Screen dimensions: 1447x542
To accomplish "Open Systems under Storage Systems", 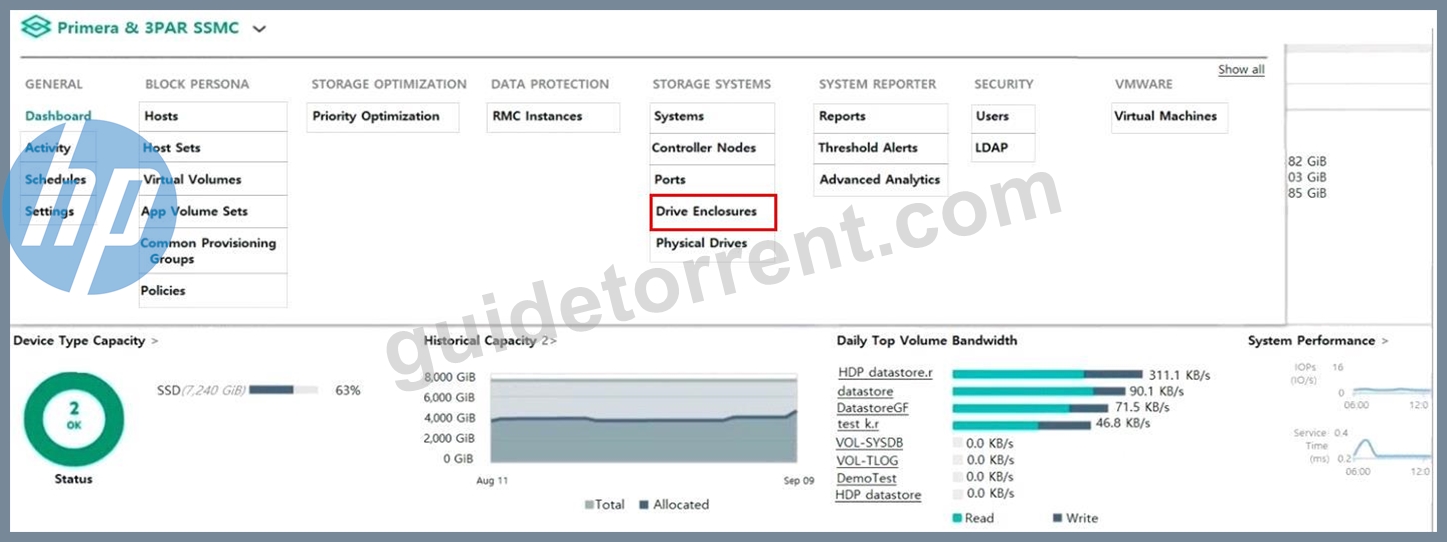I will [712, 116].
